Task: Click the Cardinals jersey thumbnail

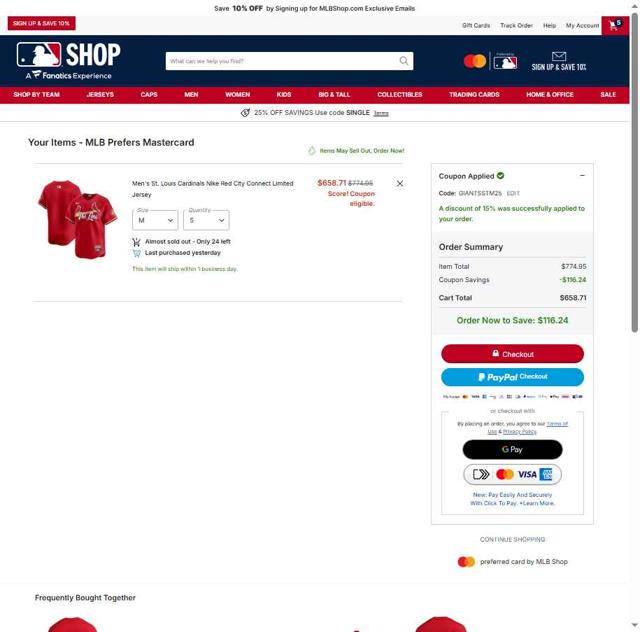Action: coord(78,219)
